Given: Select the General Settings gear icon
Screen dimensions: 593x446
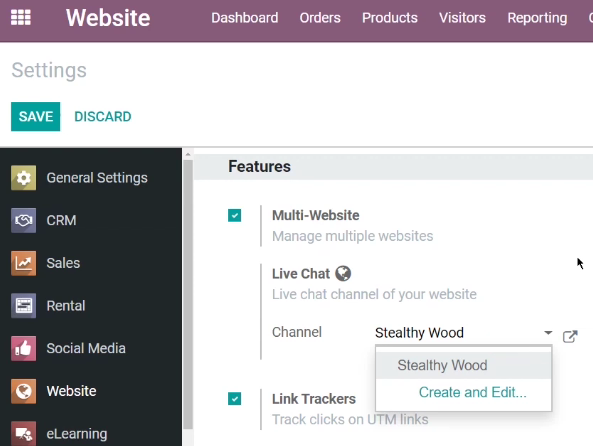Looking at the screenshot, I should click(23, 177).
